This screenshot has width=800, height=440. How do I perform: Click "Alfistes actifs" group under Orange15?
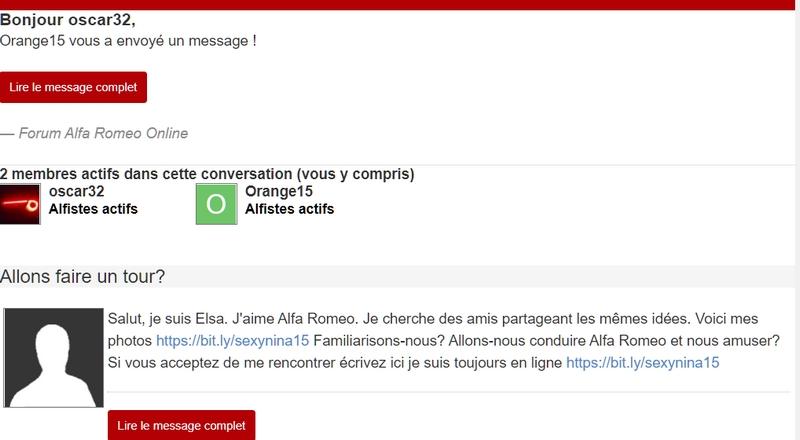click(x=290, y=209)
